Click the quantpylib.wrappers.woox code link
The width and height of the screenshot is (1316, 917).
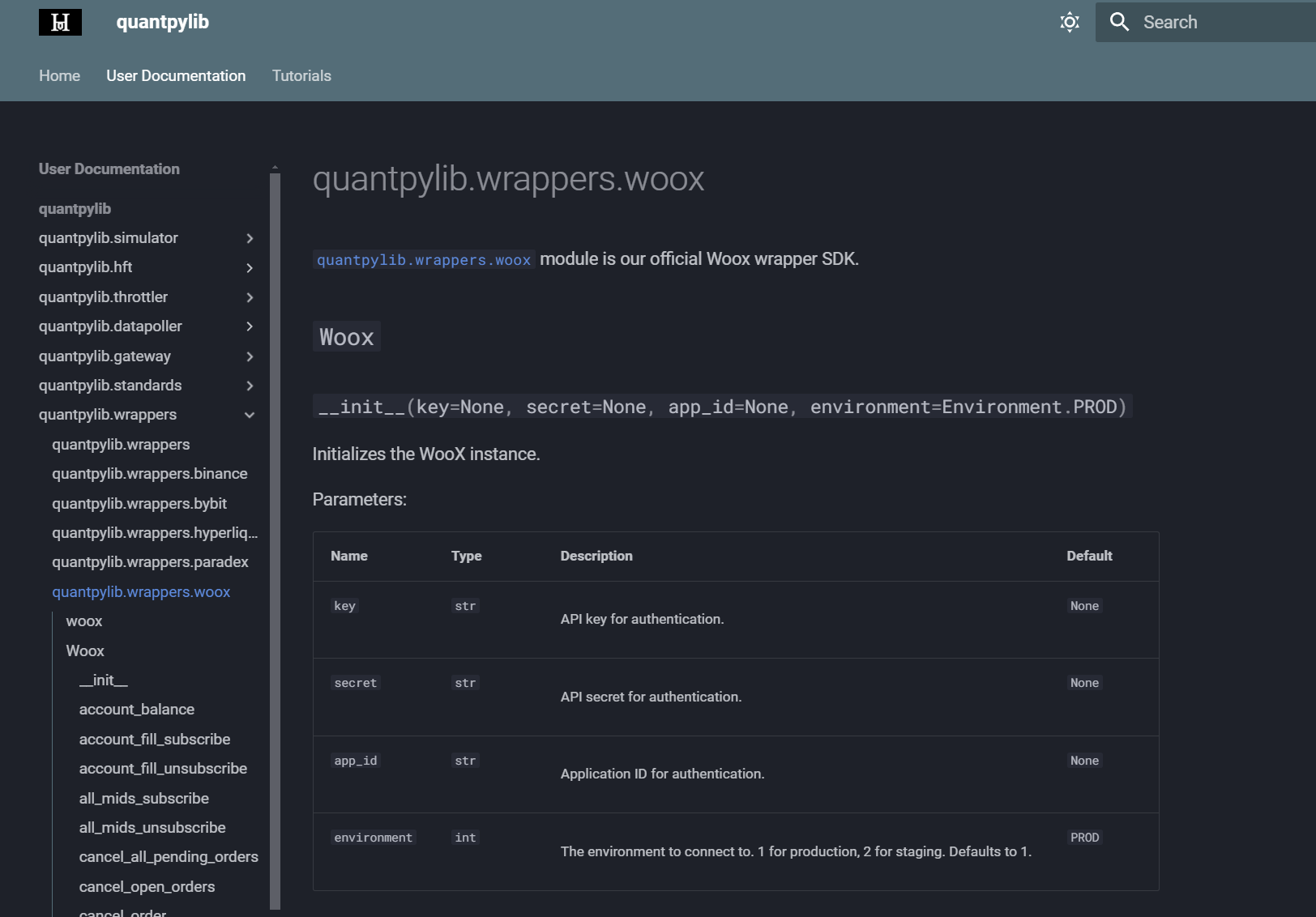423,260
